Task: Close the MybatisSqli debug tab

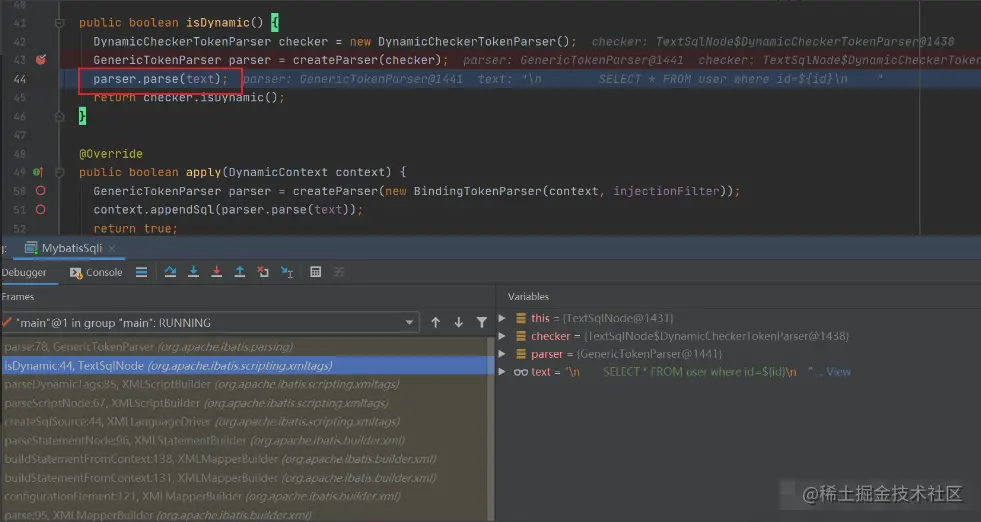Action: 112,248
